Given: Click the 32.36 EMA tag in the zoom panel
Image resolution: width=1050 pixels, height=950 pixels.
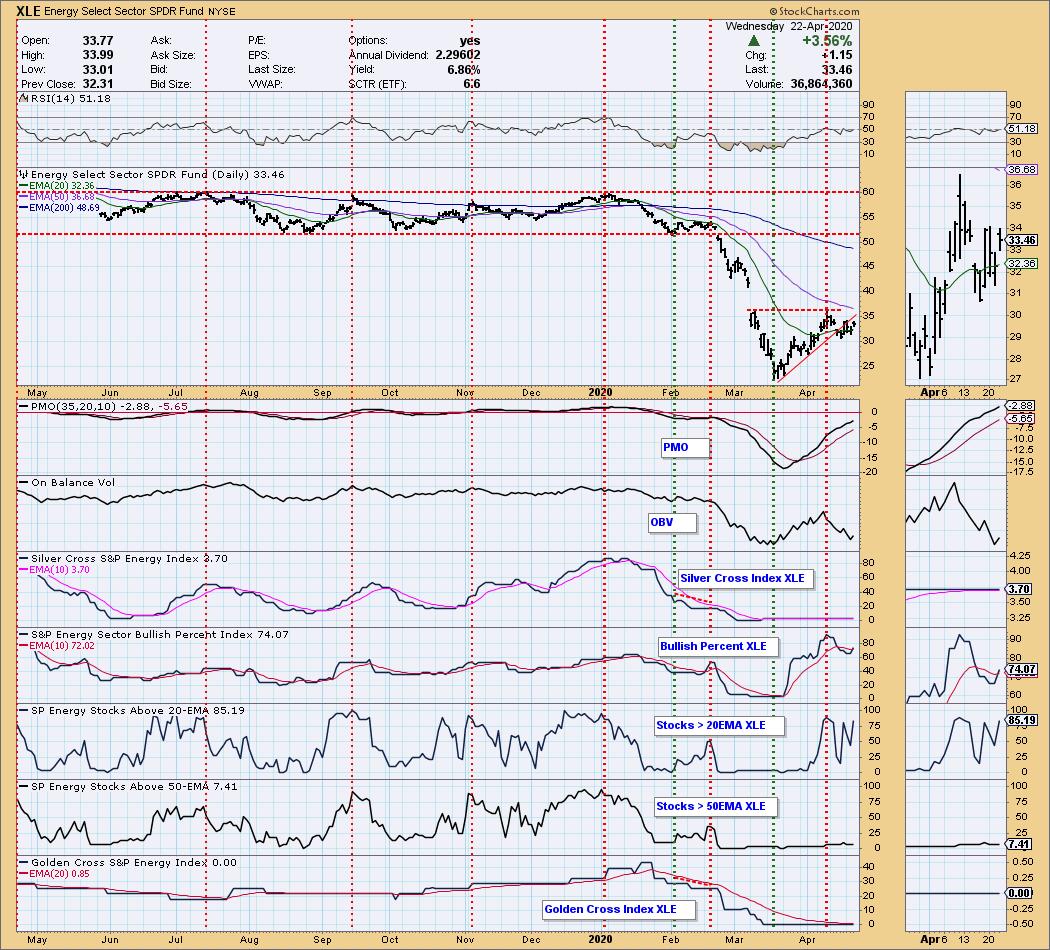Looking at the screenshot, I should (x=1021, y=264).
